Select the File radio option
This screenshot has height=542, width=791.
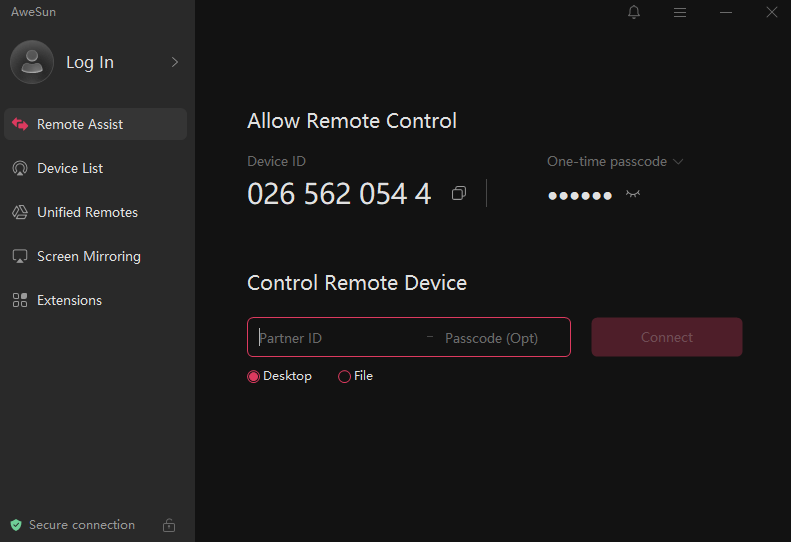coord(345,377)
